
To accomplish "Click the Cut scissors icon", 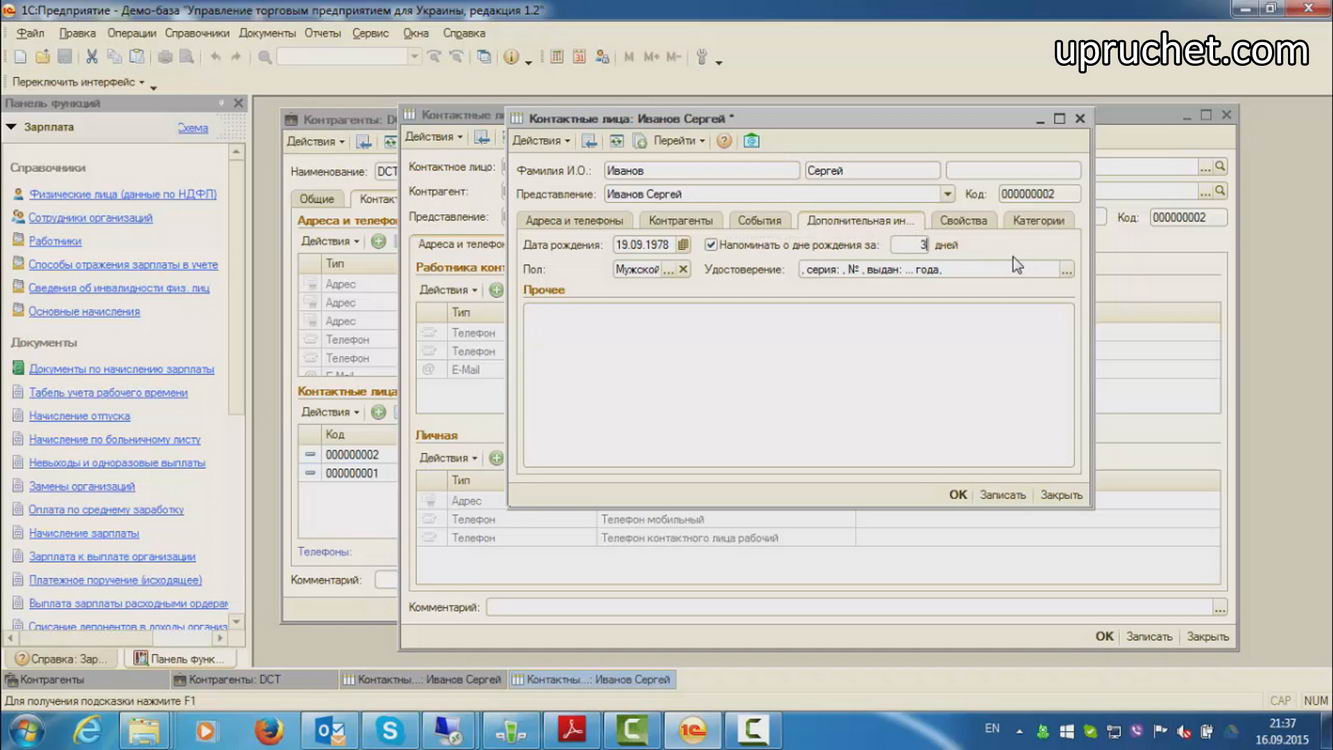I will click(x=91, y=57).
